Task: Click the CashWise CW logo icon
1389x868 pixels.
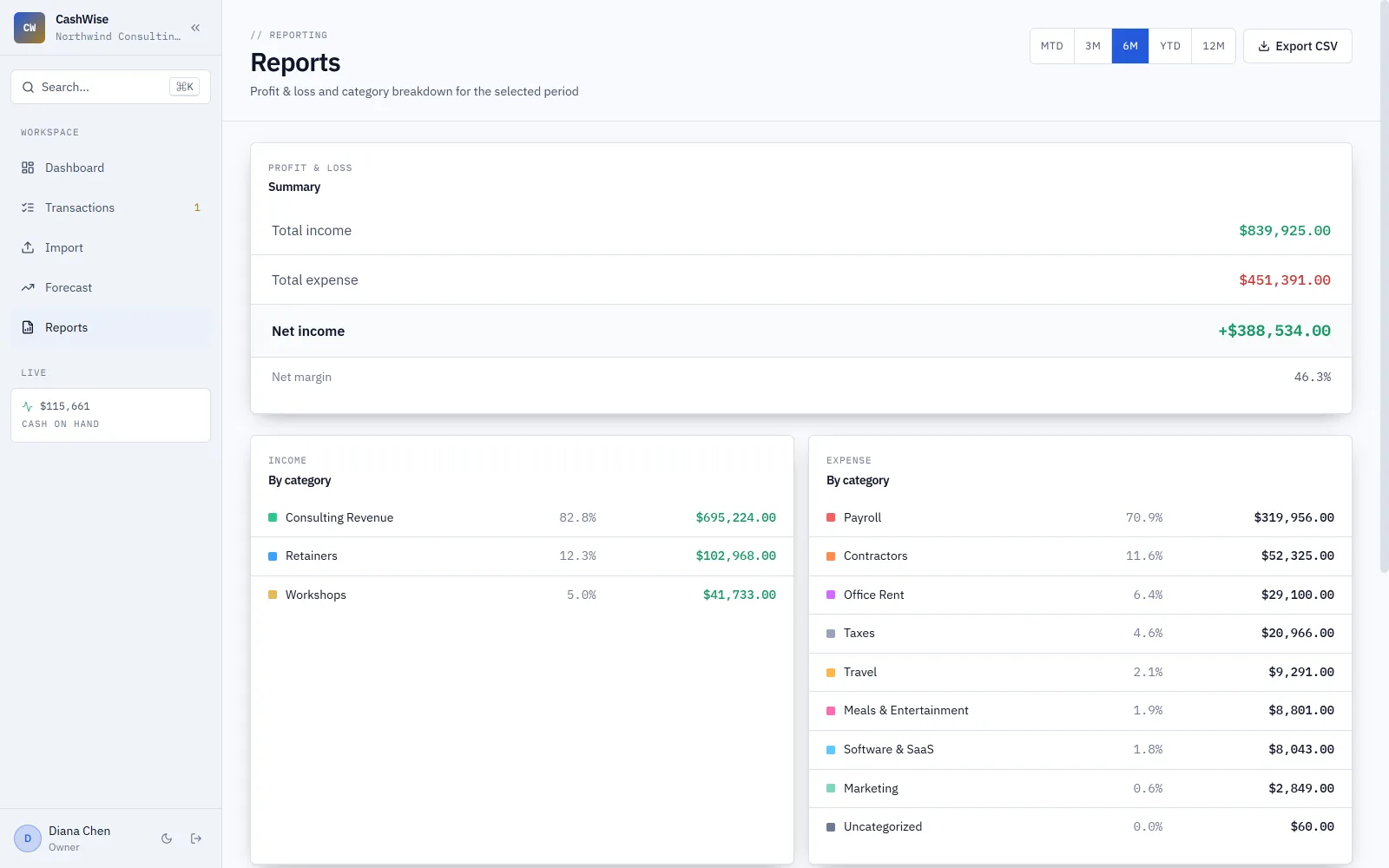Action: pyautogui.click(x=30, y=28)
